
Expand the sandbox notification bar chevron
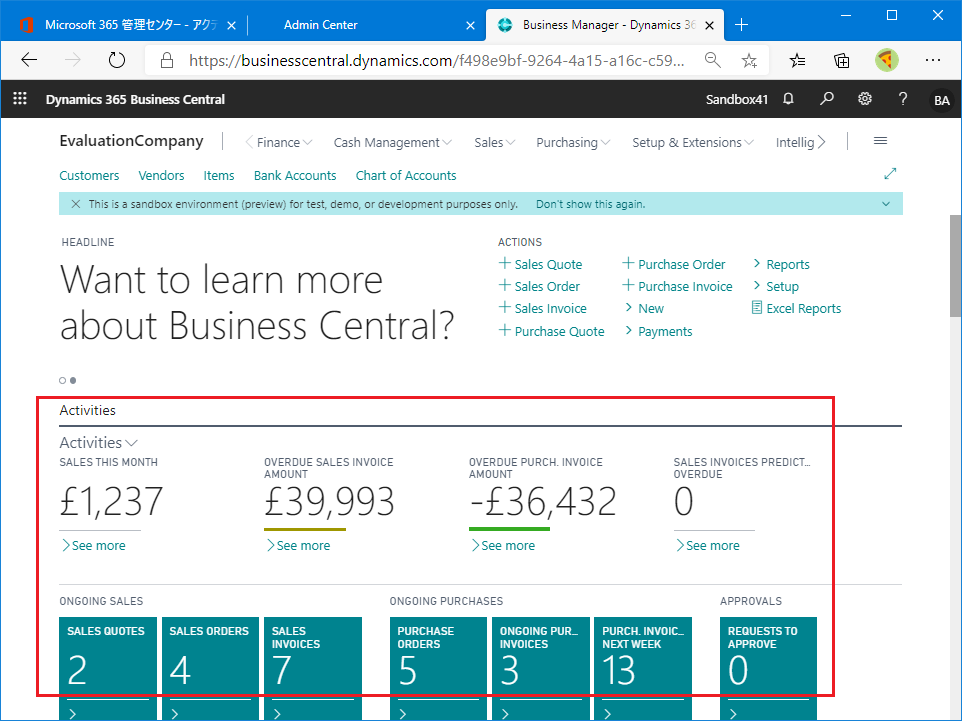(885, 204)
